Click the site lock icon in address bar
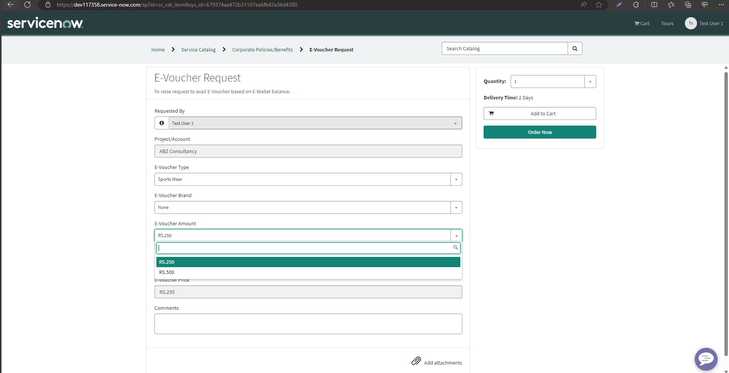 click(47, 5)
